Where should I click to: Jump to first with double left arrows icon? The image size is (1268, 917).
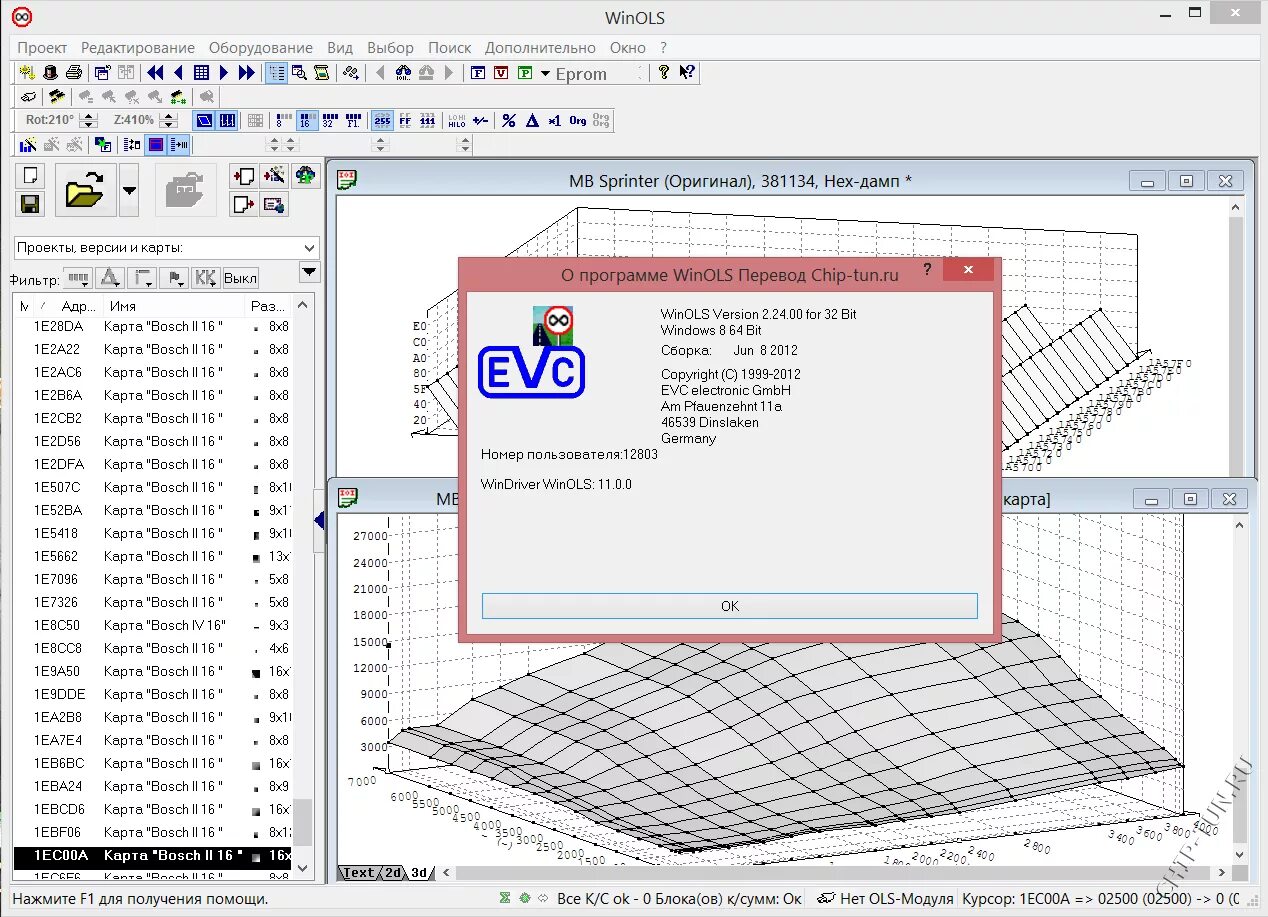tap(155, 72)
